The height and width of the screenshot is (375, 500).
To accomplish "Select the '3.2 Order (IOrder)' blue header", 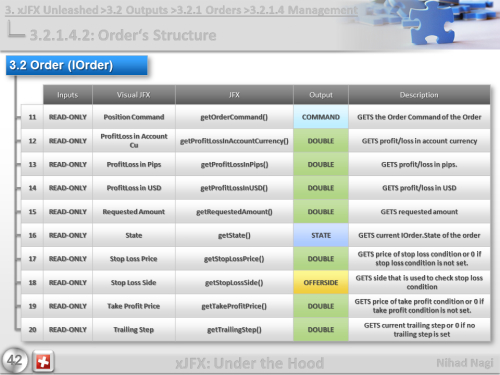I will (x=77, y=65).
